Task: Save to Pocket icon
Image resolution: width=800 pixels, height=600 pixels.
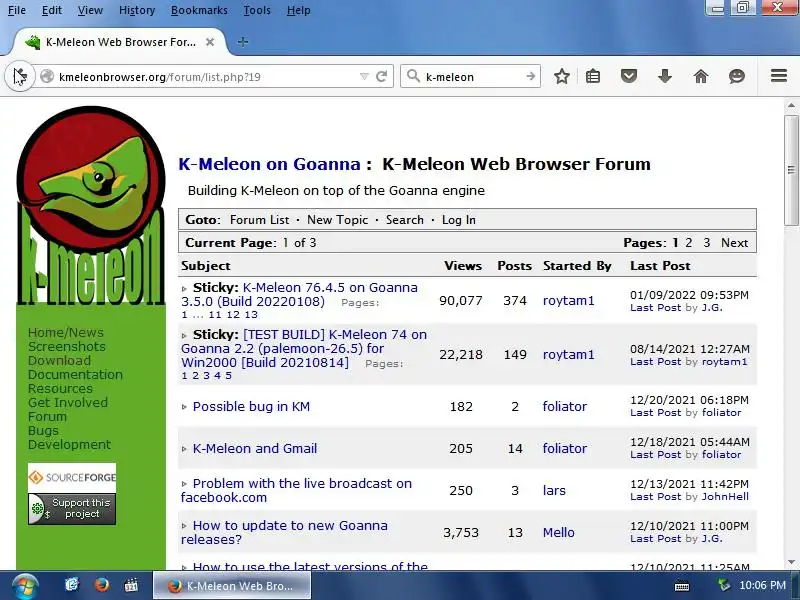Action: point(629,77)
